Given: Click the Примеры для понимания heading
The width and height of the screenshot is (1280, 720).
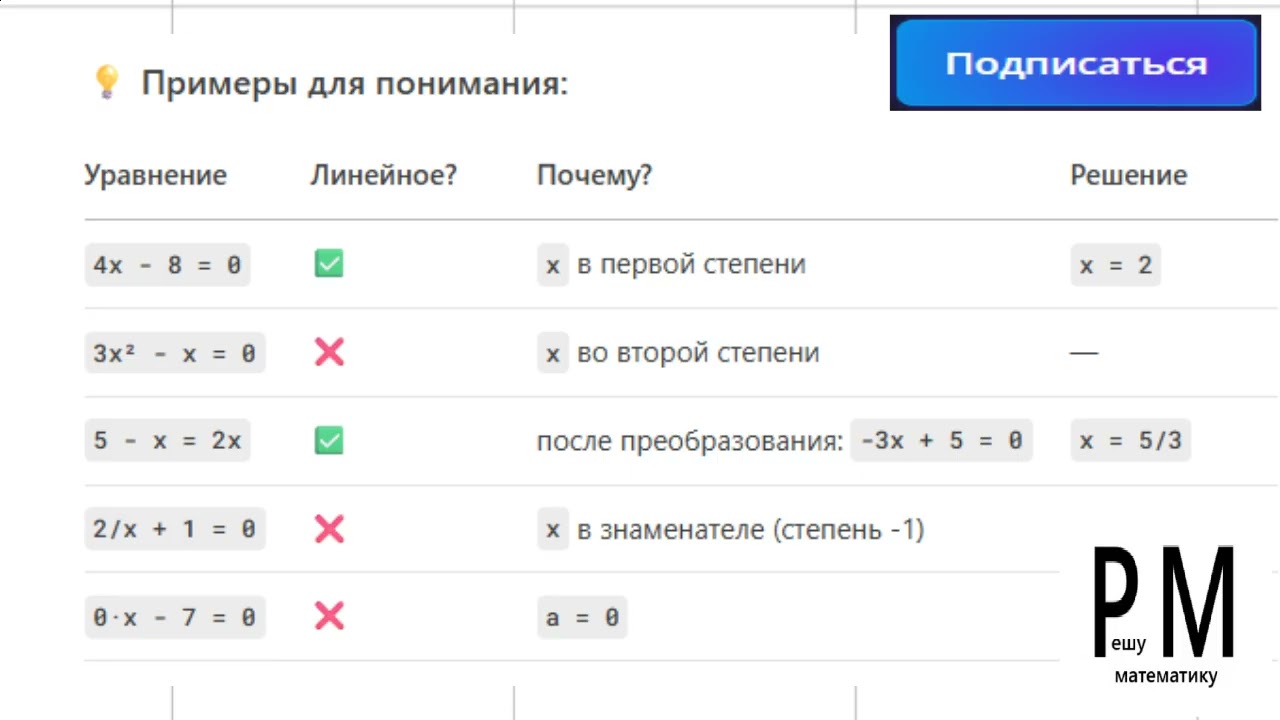Looking at the screenshot, I should tap(354, 83).
